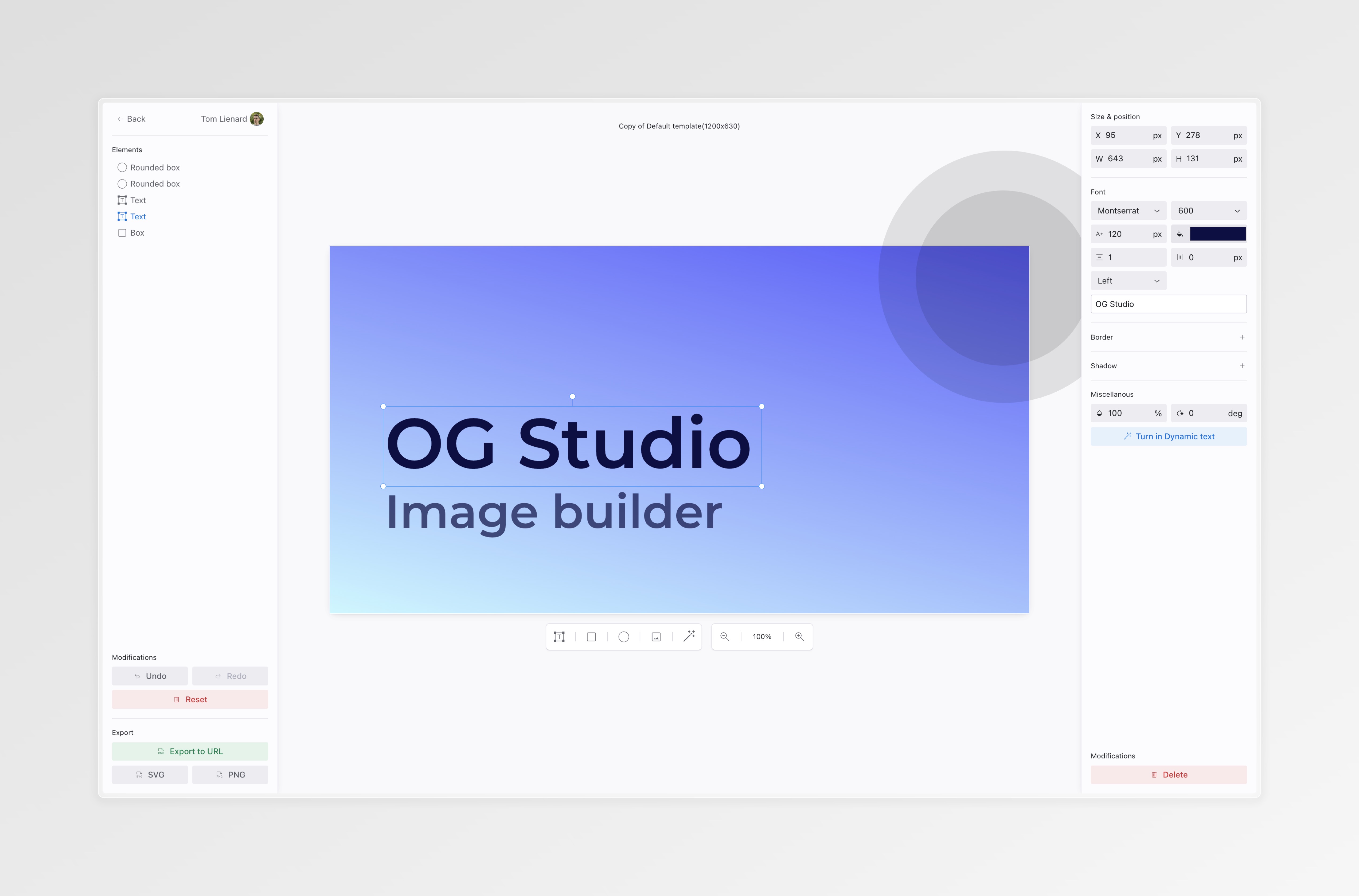Open the 600 font weight dropdown
Screen dimensions: 1359x896
click(1209, 211)
